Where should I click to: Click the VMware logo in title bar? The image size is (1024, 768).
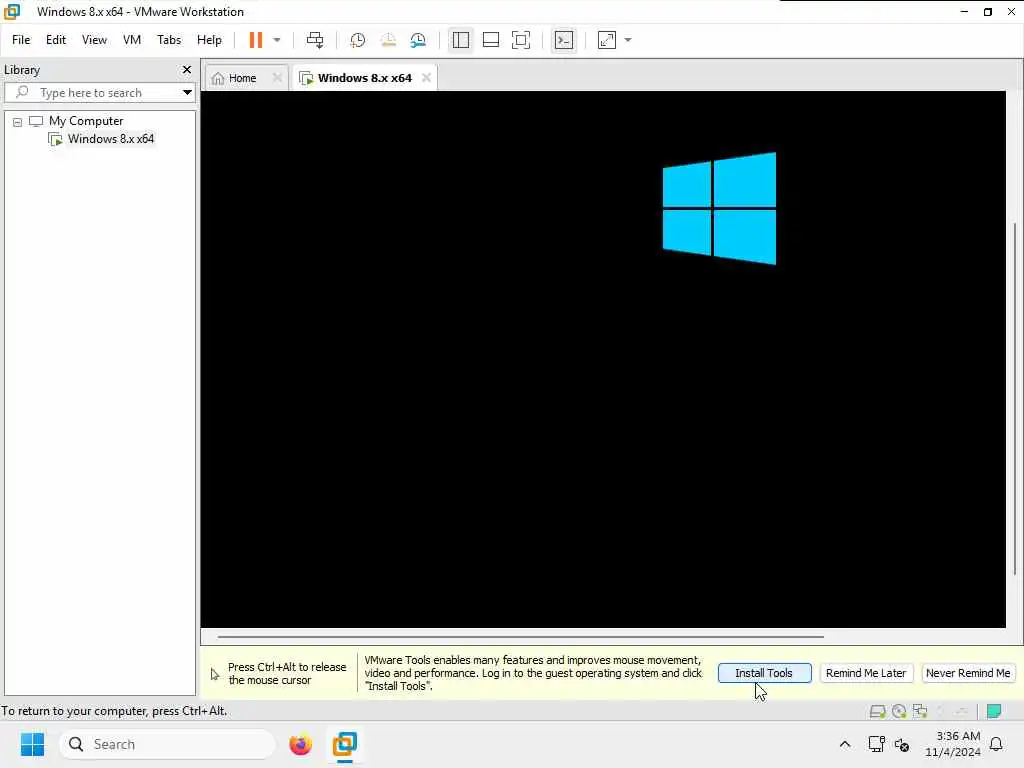12,12
